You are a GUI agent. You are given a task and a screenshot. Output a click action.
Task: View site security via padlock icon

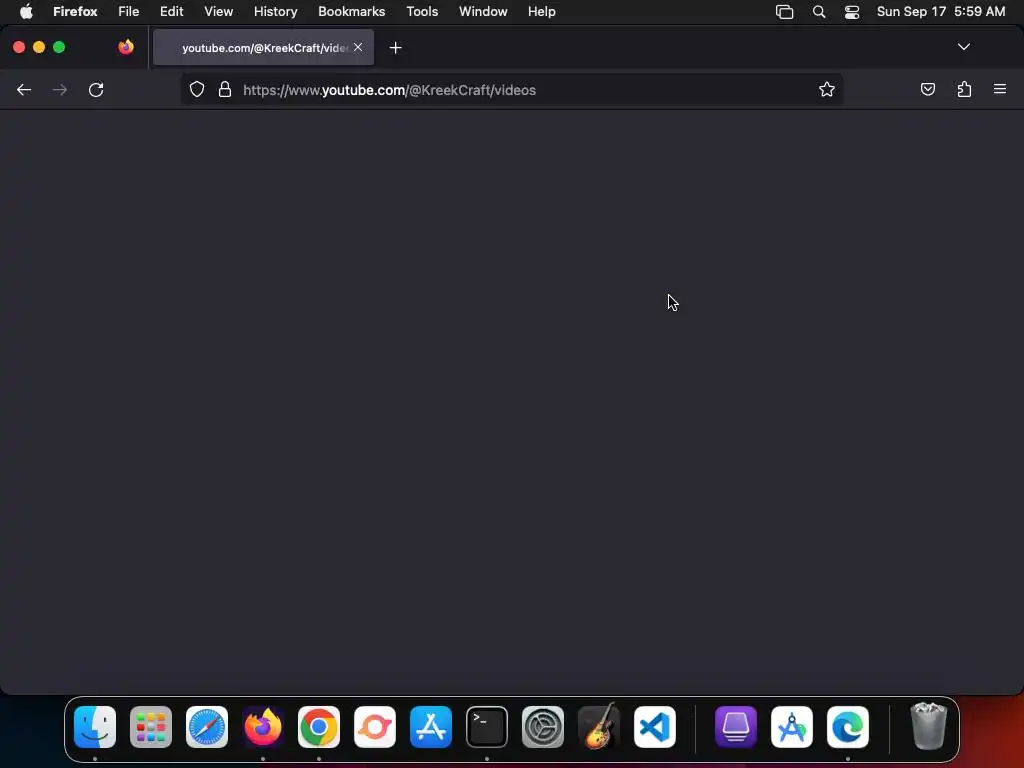point(225,89)
